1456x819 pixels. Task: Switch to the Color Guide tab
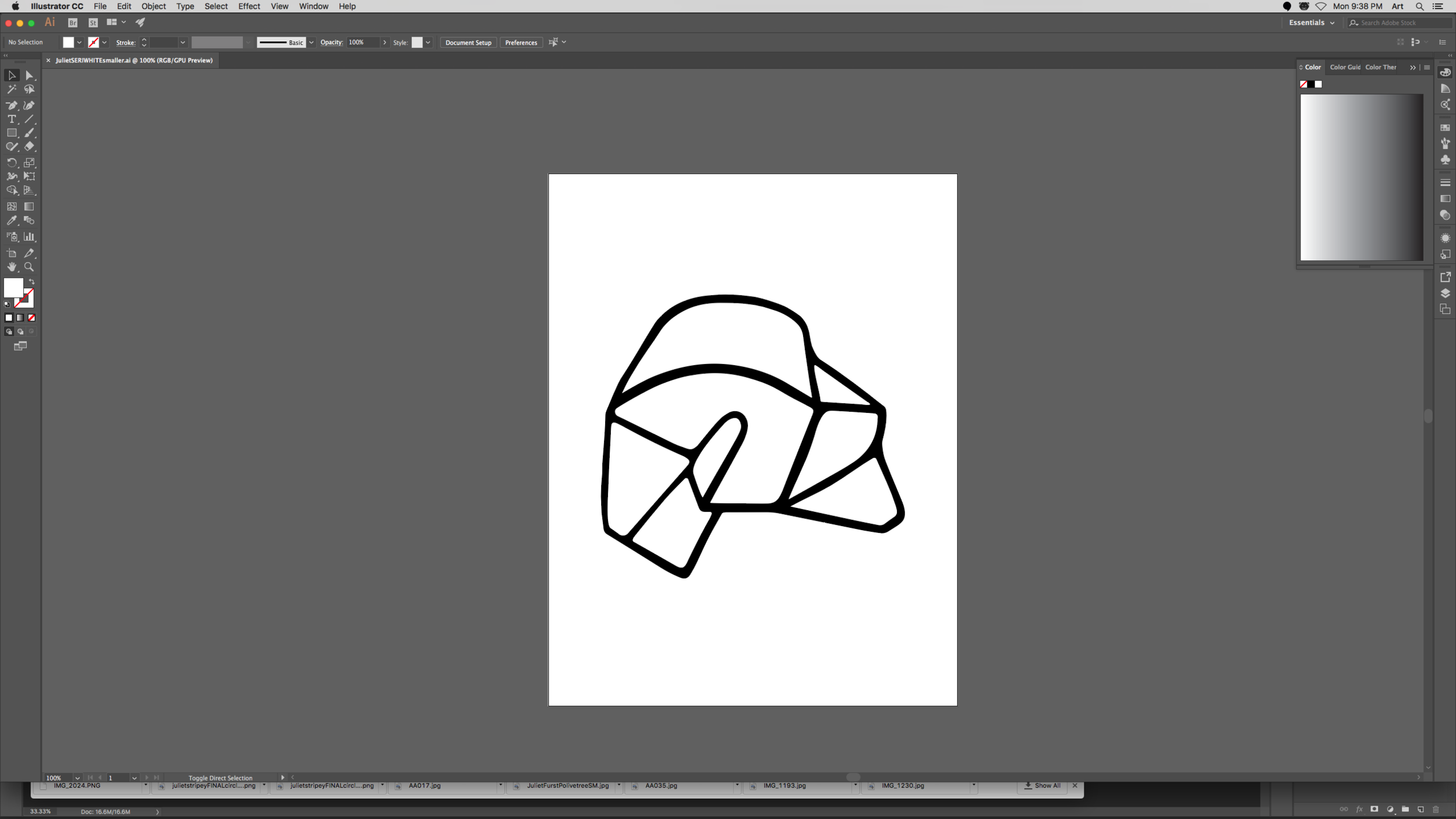(1345, 68)
